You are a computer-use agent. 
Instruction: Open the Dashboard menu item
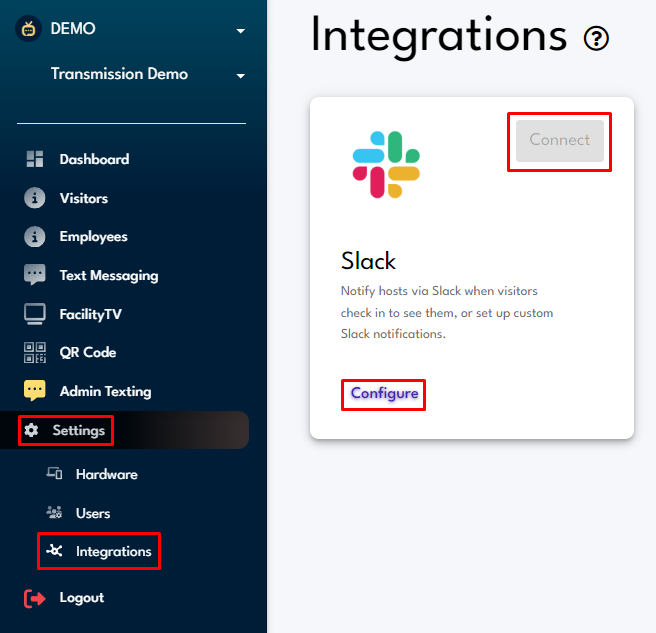(x=94, y=159)
